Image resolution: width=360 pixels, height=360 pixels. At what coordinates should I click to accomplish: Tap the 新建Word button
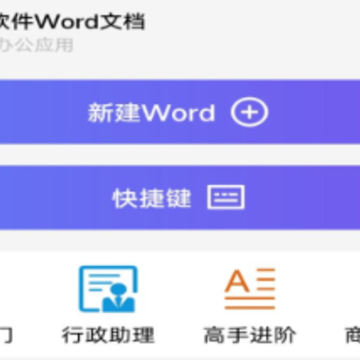pos(180,112)
